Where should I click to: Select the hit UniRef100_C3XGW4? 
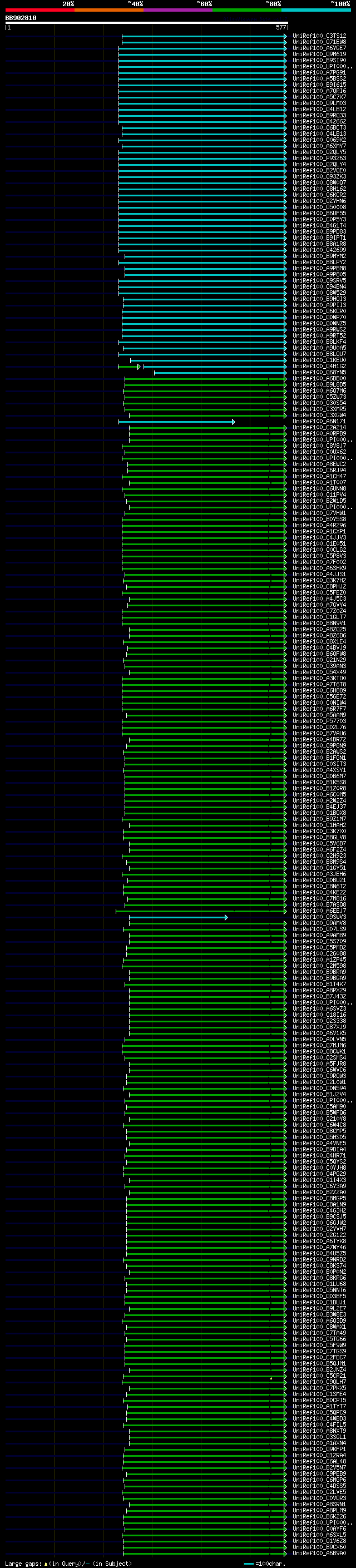[x=319, y=416]
